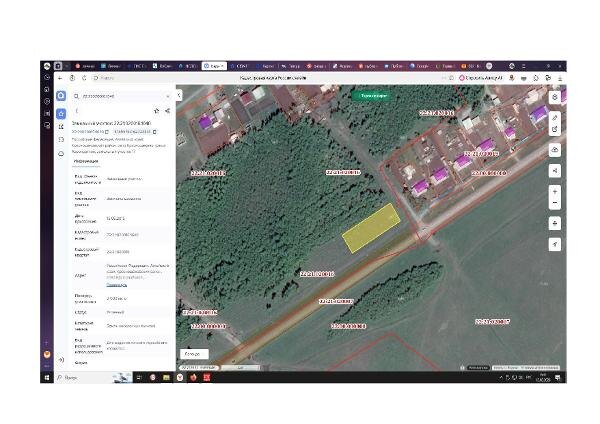Image resolution: width=600 pixels, height=424 pixels.
Task: Click the print map button
Action: pos(555,223)
